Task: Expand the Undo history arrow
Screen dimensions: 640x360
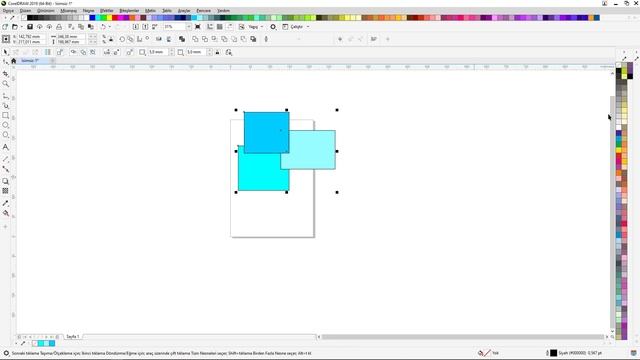Action: [x=109, y=27]
